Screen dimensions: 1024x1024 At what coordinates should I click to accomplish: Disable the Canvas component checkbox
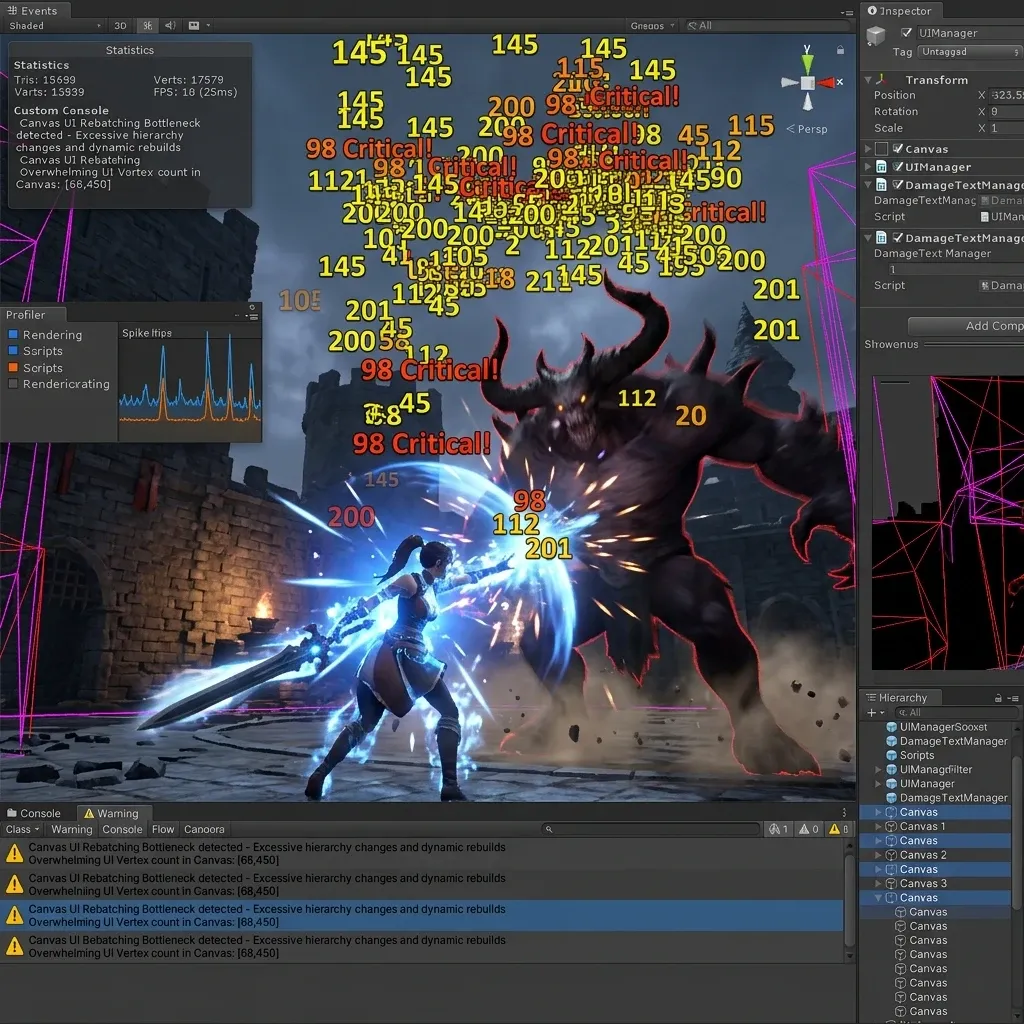point(898,149)
